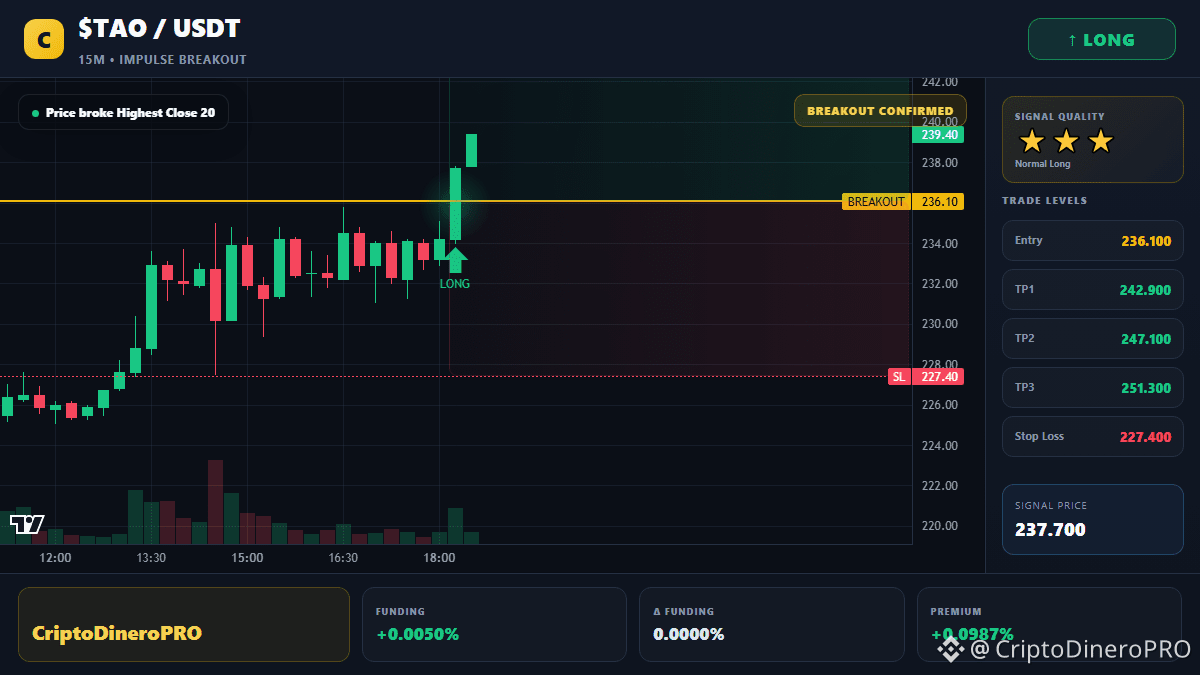Viewport: 1200px width, 675px height.
Task: Click the 220.00 price axis label
Action: point(940,526)
